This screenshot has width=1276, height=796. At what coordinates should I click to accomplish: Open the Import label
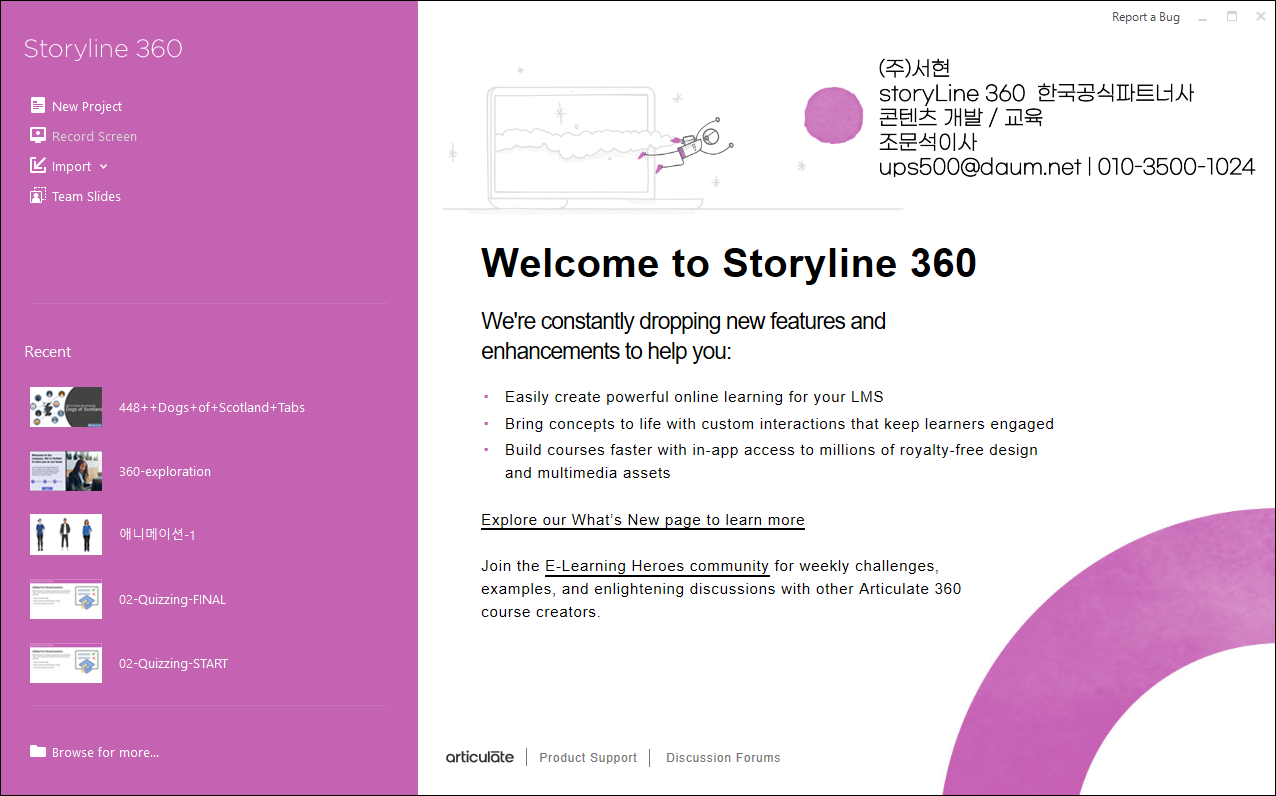click(x=71, y=167)
